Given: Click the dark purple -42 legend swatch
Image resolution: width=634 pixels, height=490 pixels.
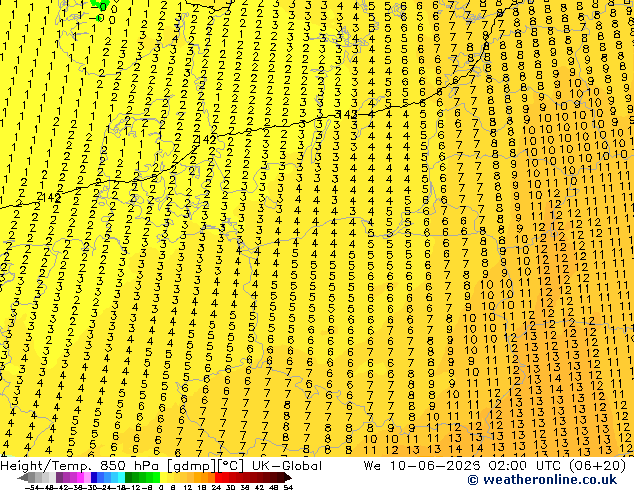Looking at the screenshot, I should point(59,477).
